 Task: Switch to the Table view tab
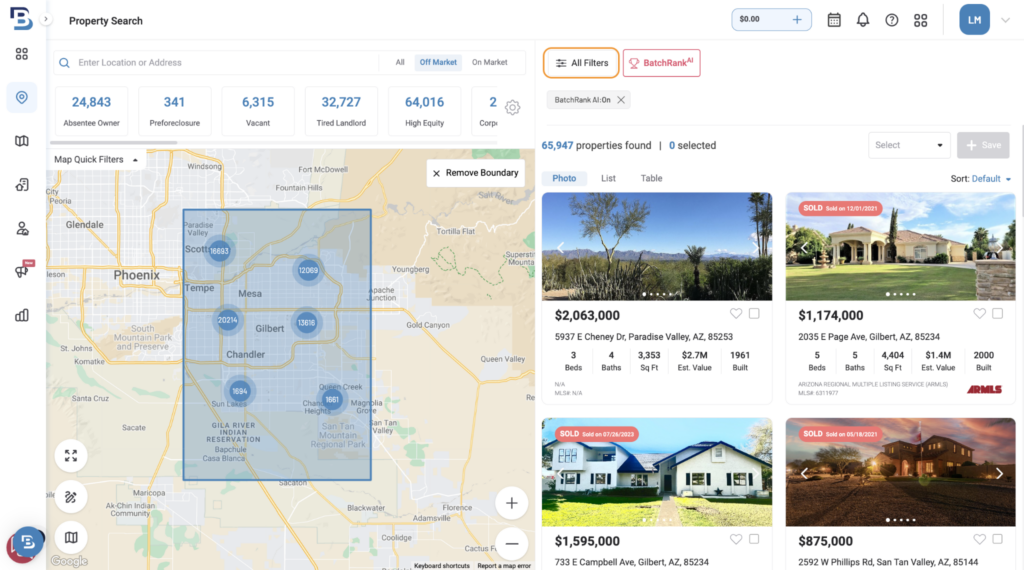[651, 179]
